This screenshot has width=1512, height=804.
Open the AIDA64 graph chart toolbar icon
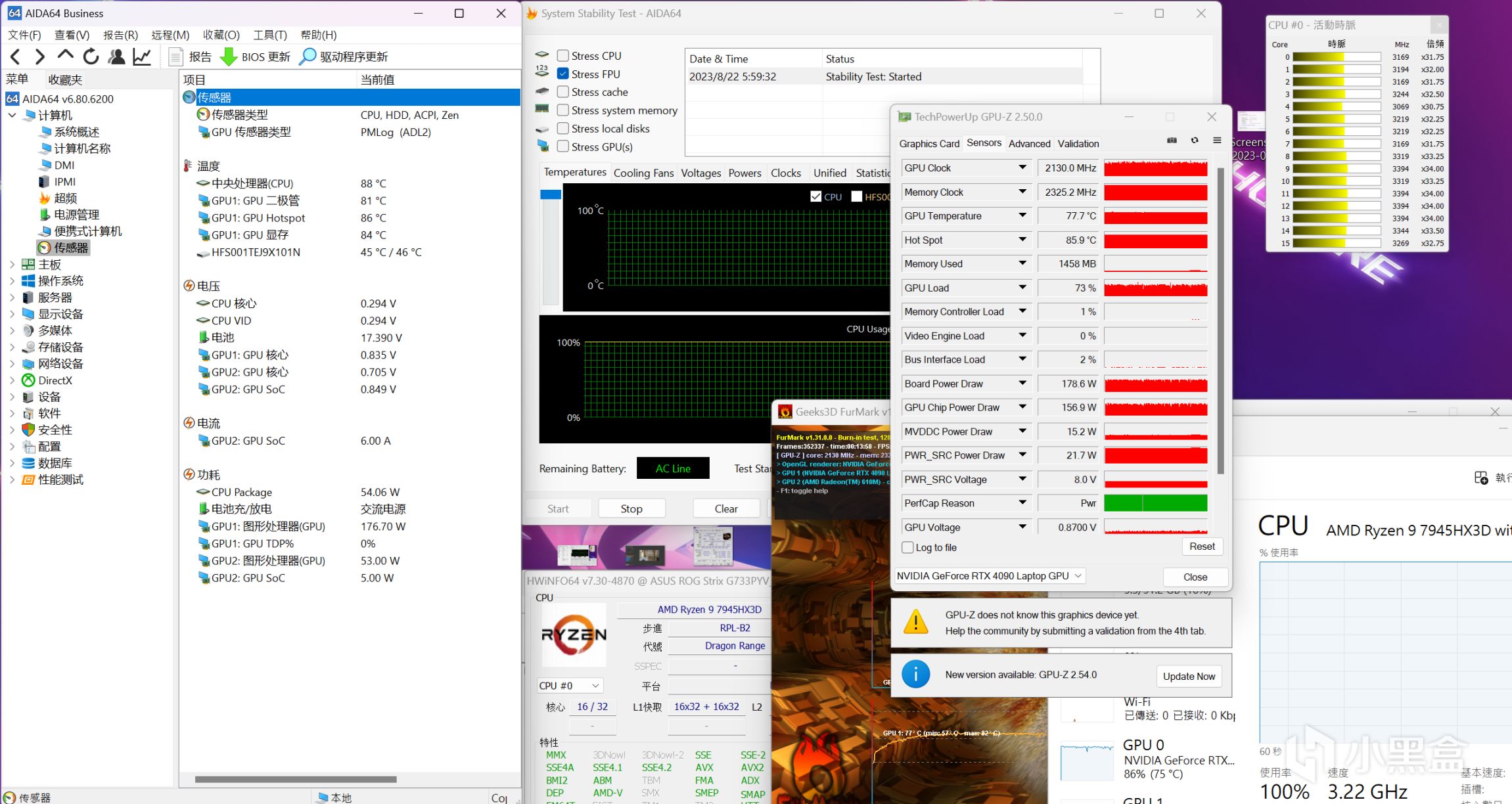[x=142, y=57]
